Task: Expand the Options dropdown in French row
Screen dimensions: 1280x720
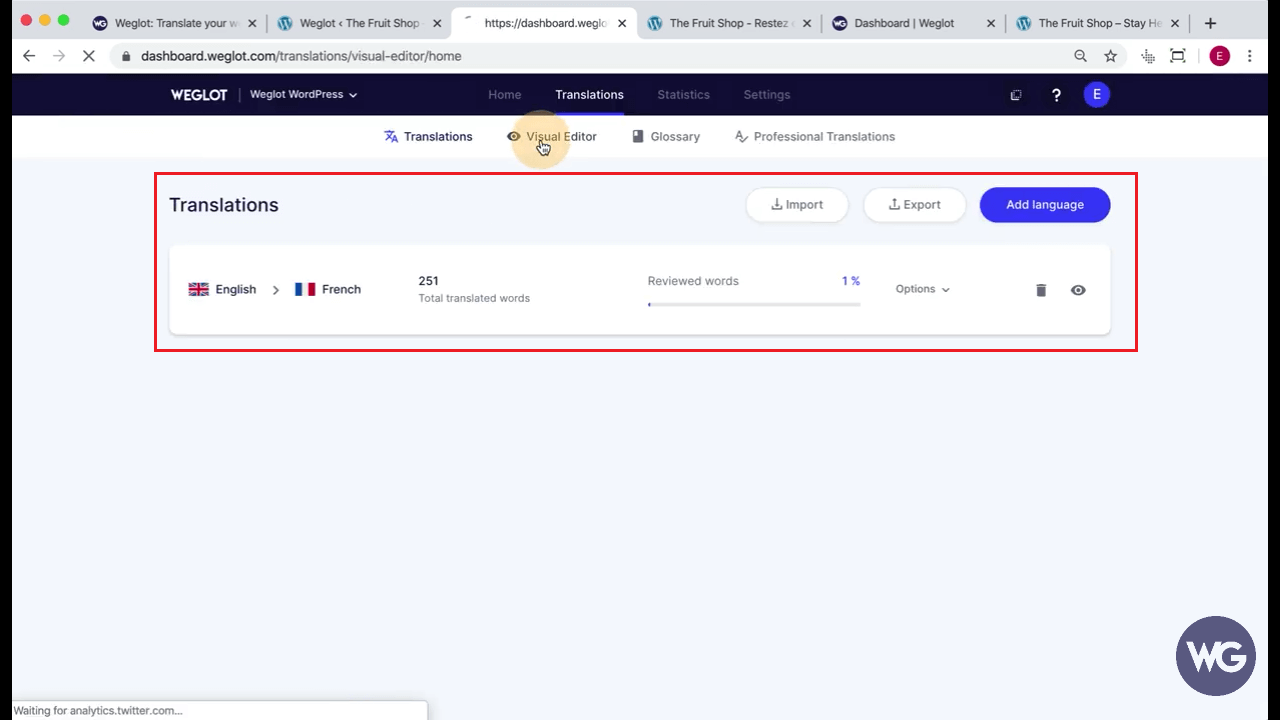Action: [922, 289]
